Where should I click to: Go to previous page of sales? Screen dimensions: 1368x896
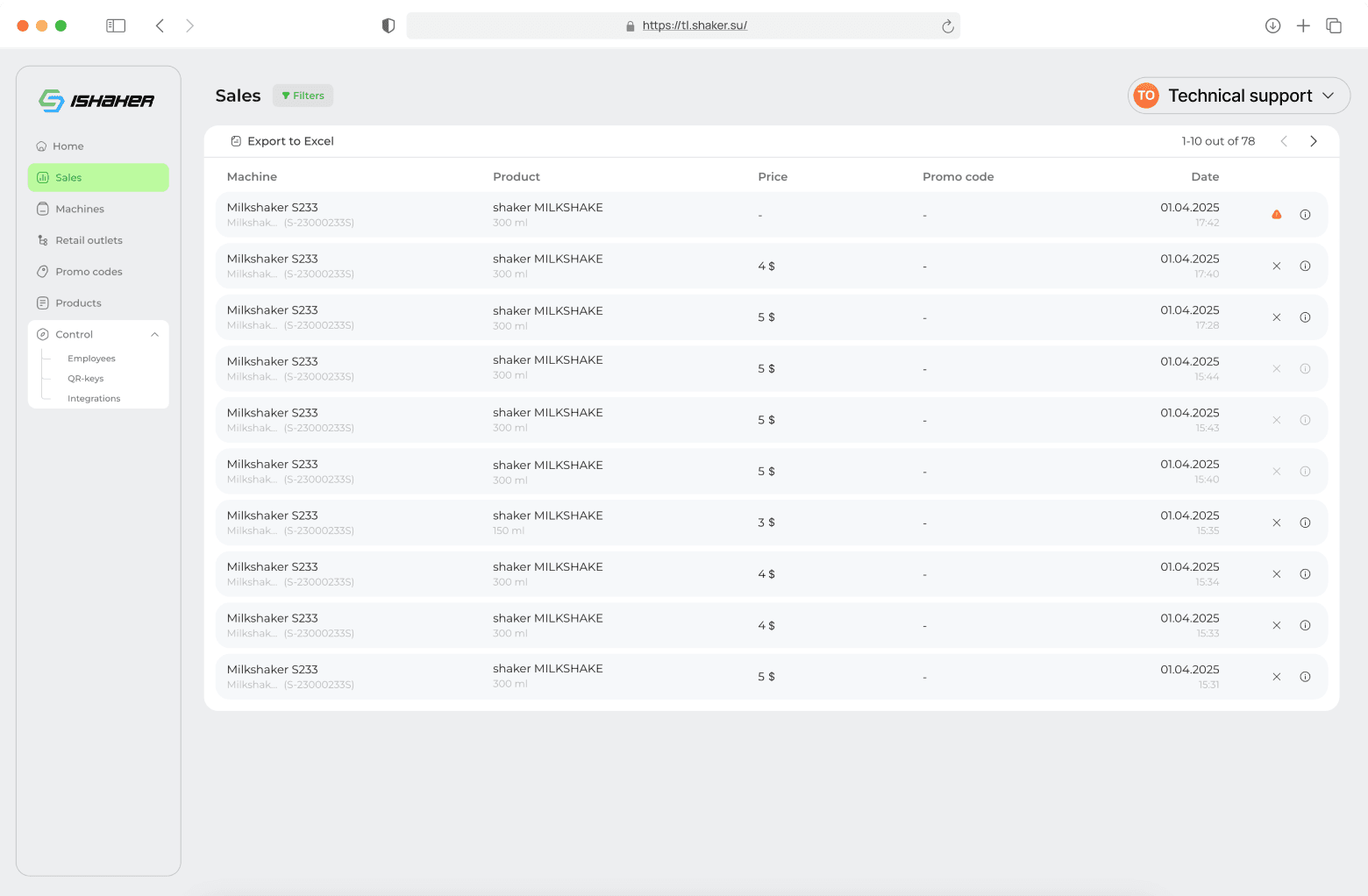click(x=1284, y=141)
